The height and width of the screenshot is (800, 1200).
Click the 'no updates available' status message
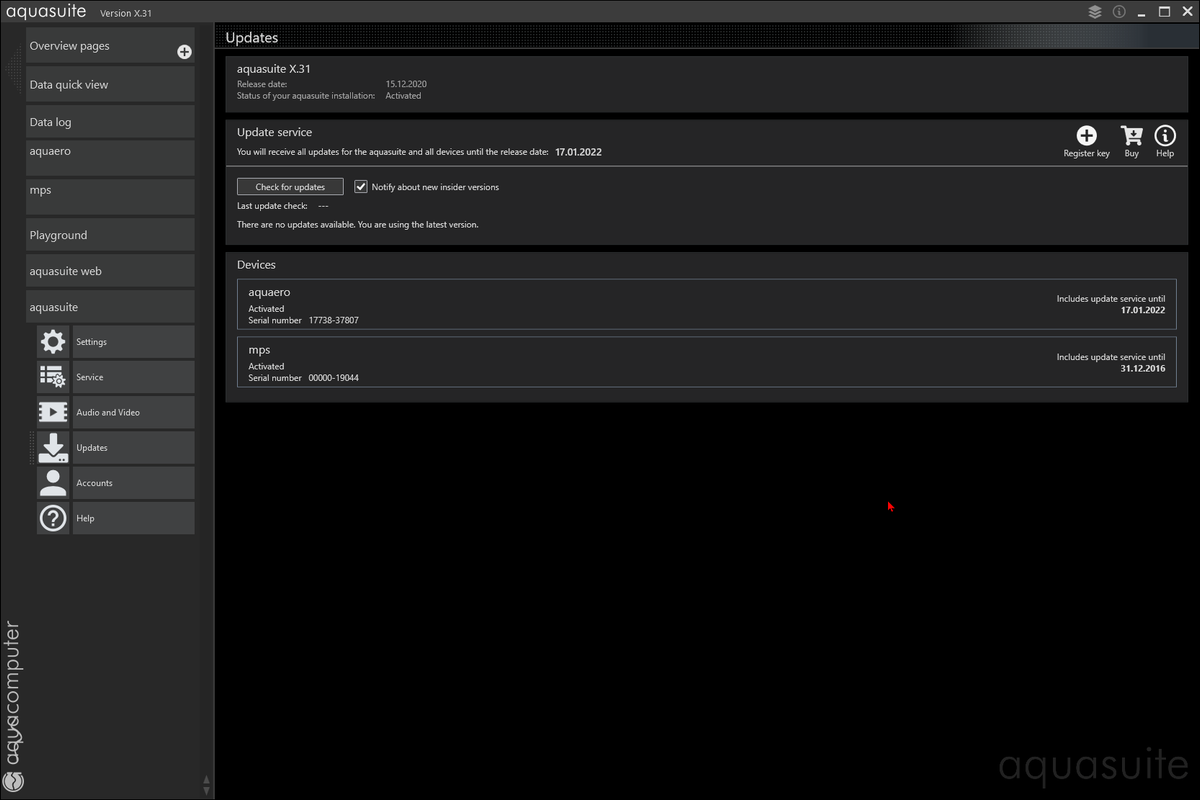pos(358,225)
